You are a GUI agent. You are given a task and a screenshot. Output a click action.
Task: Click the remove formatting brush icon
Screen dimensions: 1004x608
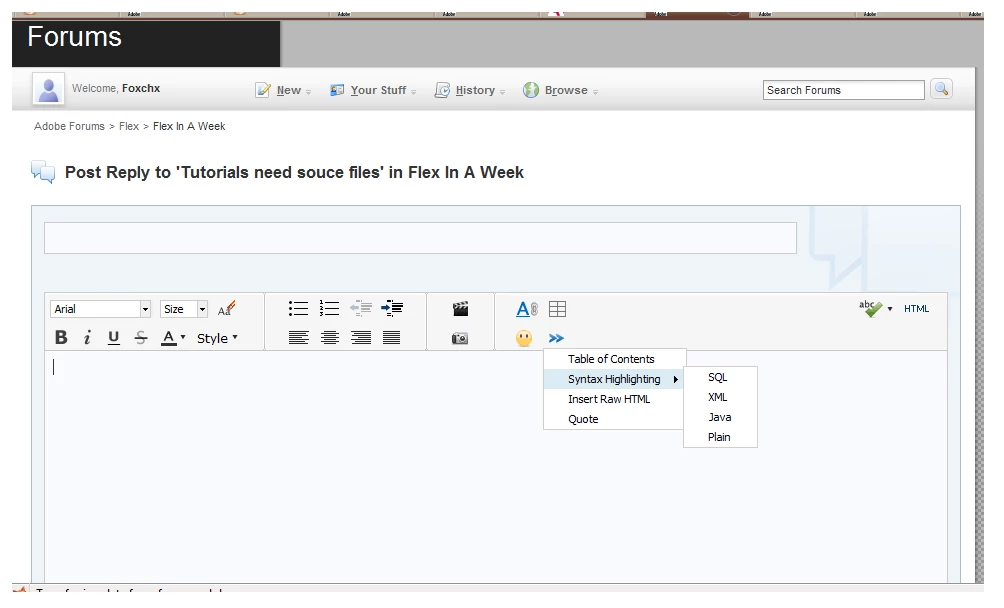click(x=227, y=308)
